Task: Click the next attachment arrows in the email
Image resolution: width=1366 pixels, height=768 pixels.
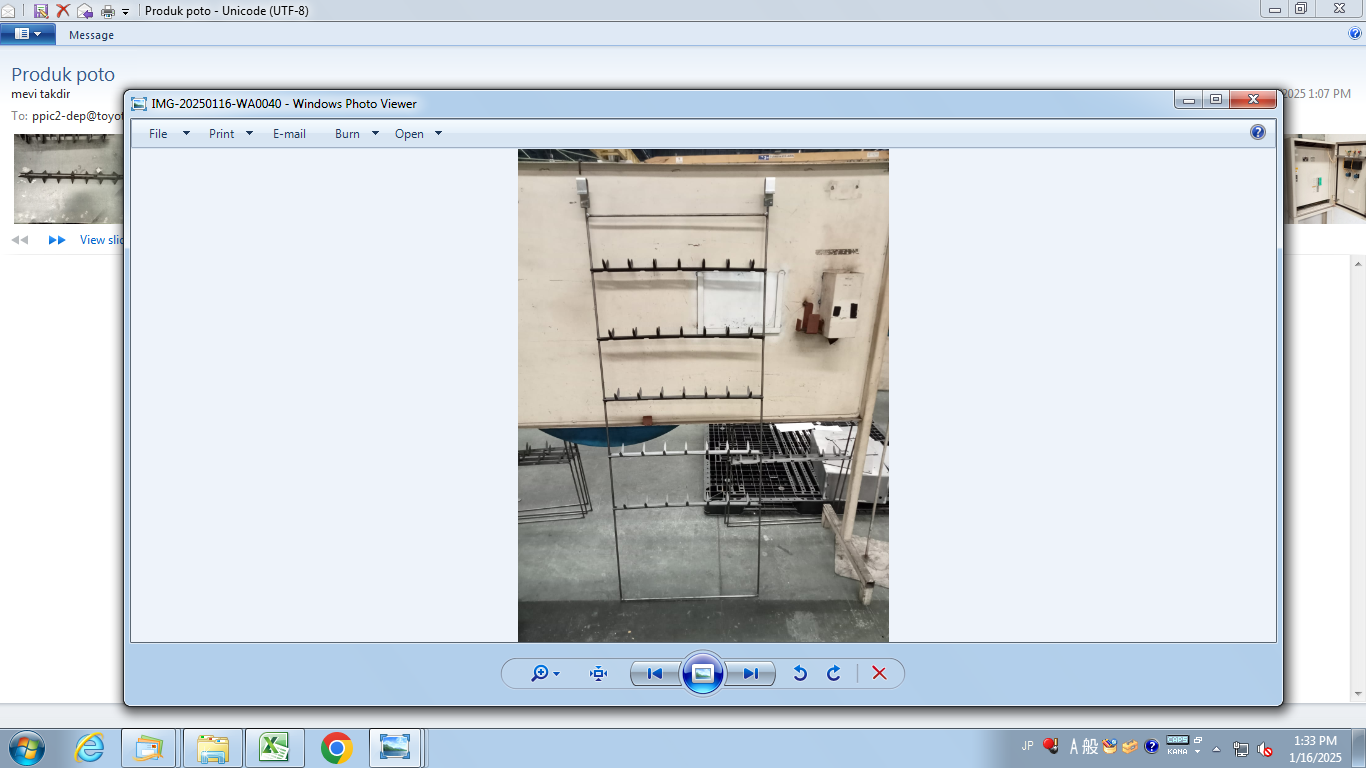Action: click(x=57, y=240)
